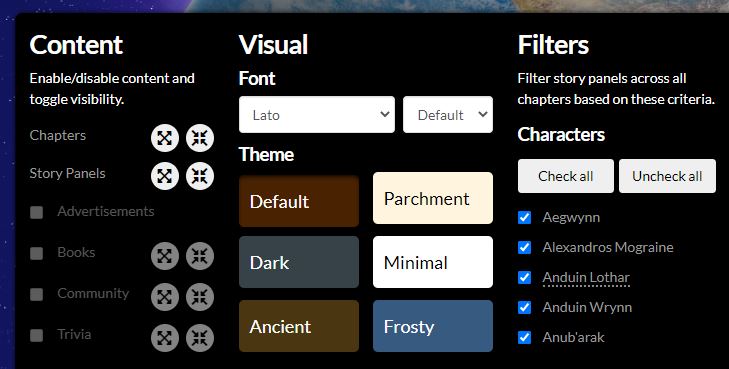Click the expand icon beside Books
729x369 pixels.
tap(165, 256)
